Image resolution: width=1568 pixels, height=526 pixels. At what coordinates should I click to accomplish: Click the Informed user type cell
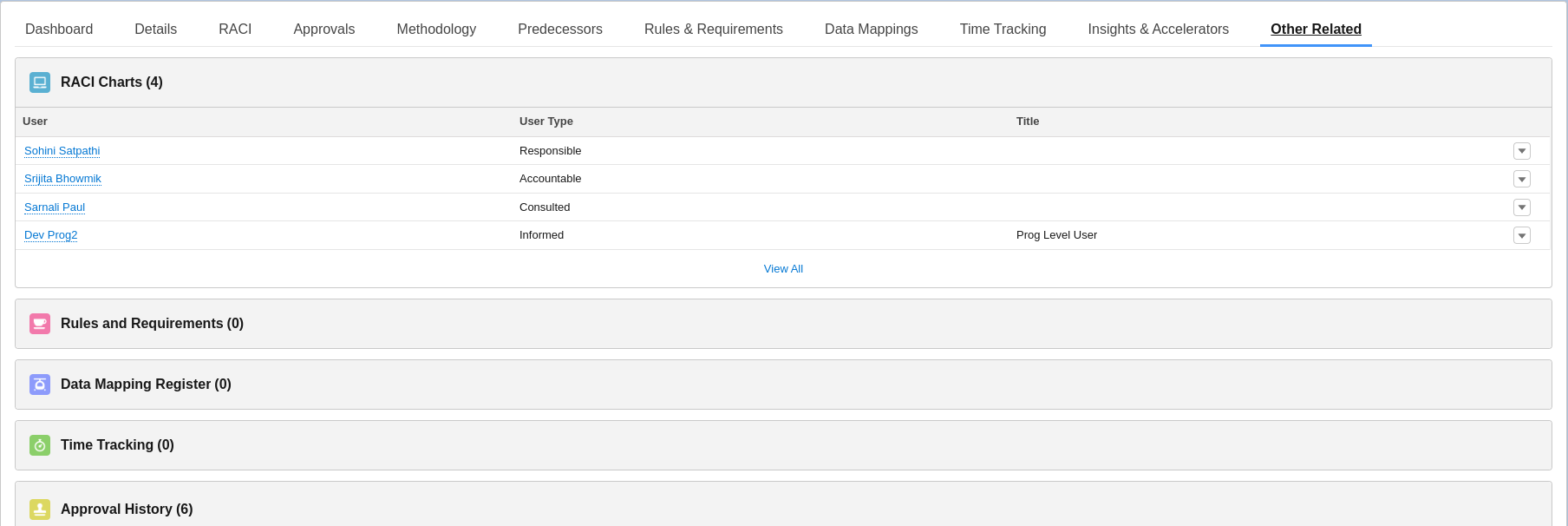click(542, 235)
